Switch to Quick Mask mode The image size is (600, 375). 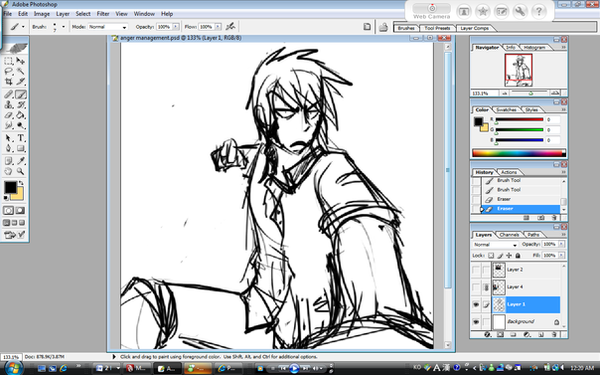click(21, 210)
